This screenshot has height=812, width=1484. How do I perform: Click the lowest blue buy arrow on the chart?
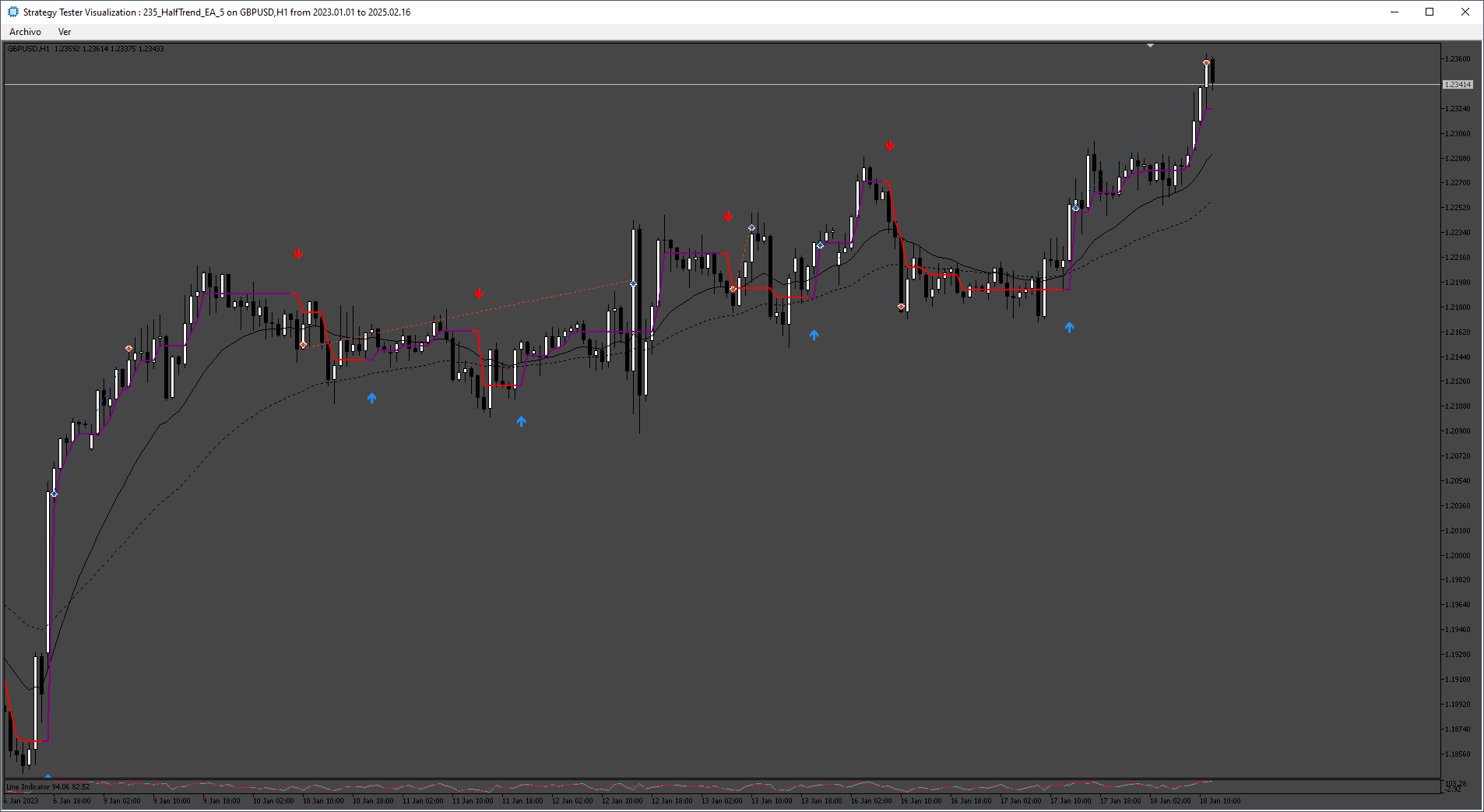pyautogui.click(x=521, y=421)
